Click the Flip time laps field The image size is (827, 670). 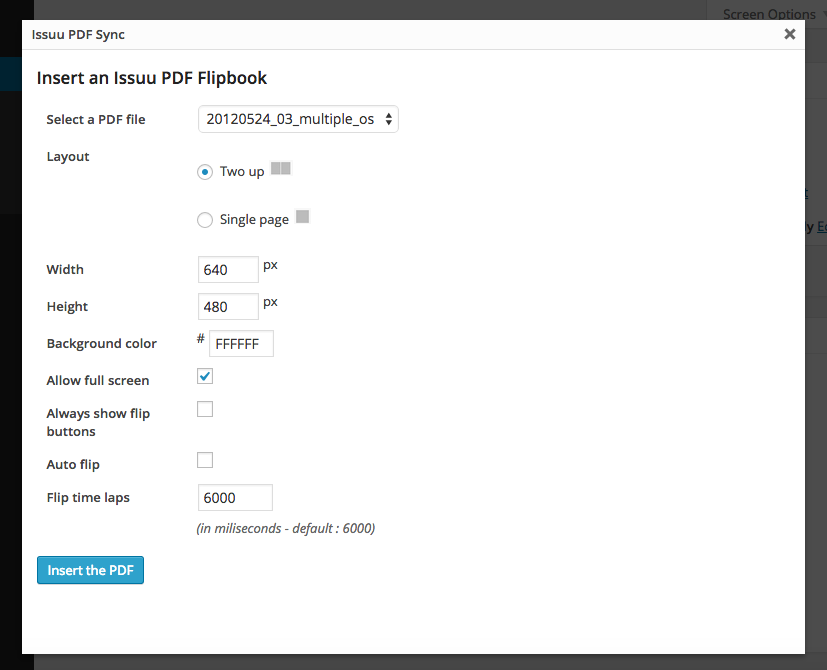click(x=235, y=497)
